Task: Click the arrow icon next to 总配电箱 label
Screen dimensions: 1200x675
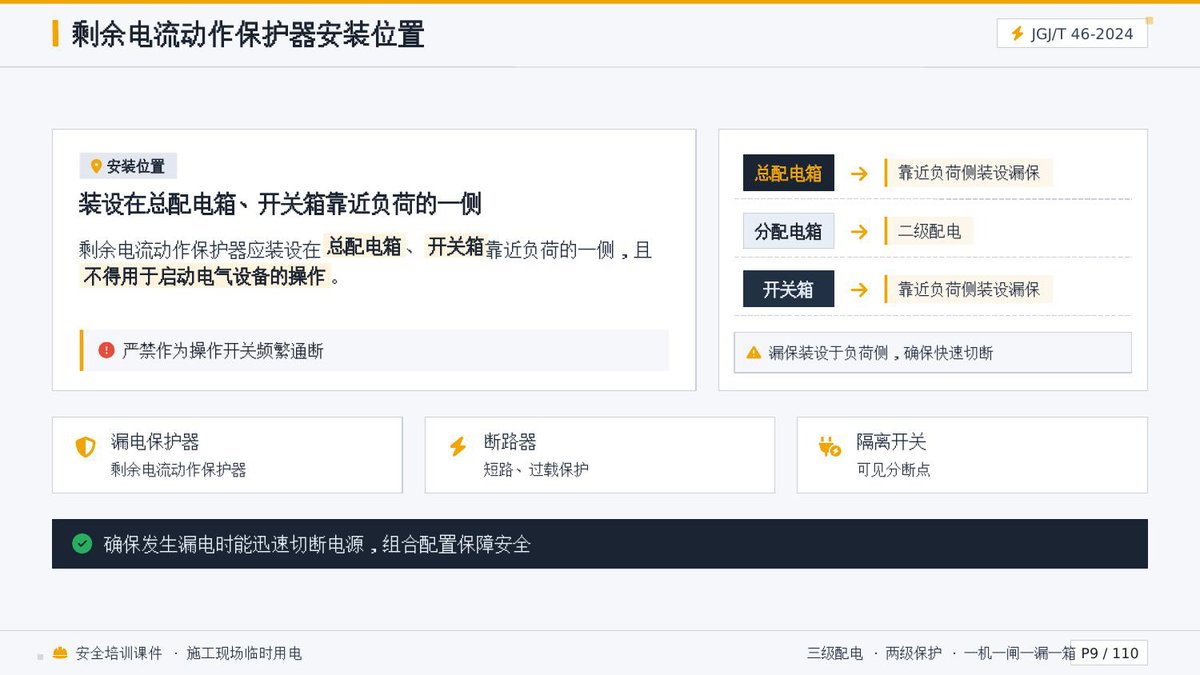Action: [859, 173]
